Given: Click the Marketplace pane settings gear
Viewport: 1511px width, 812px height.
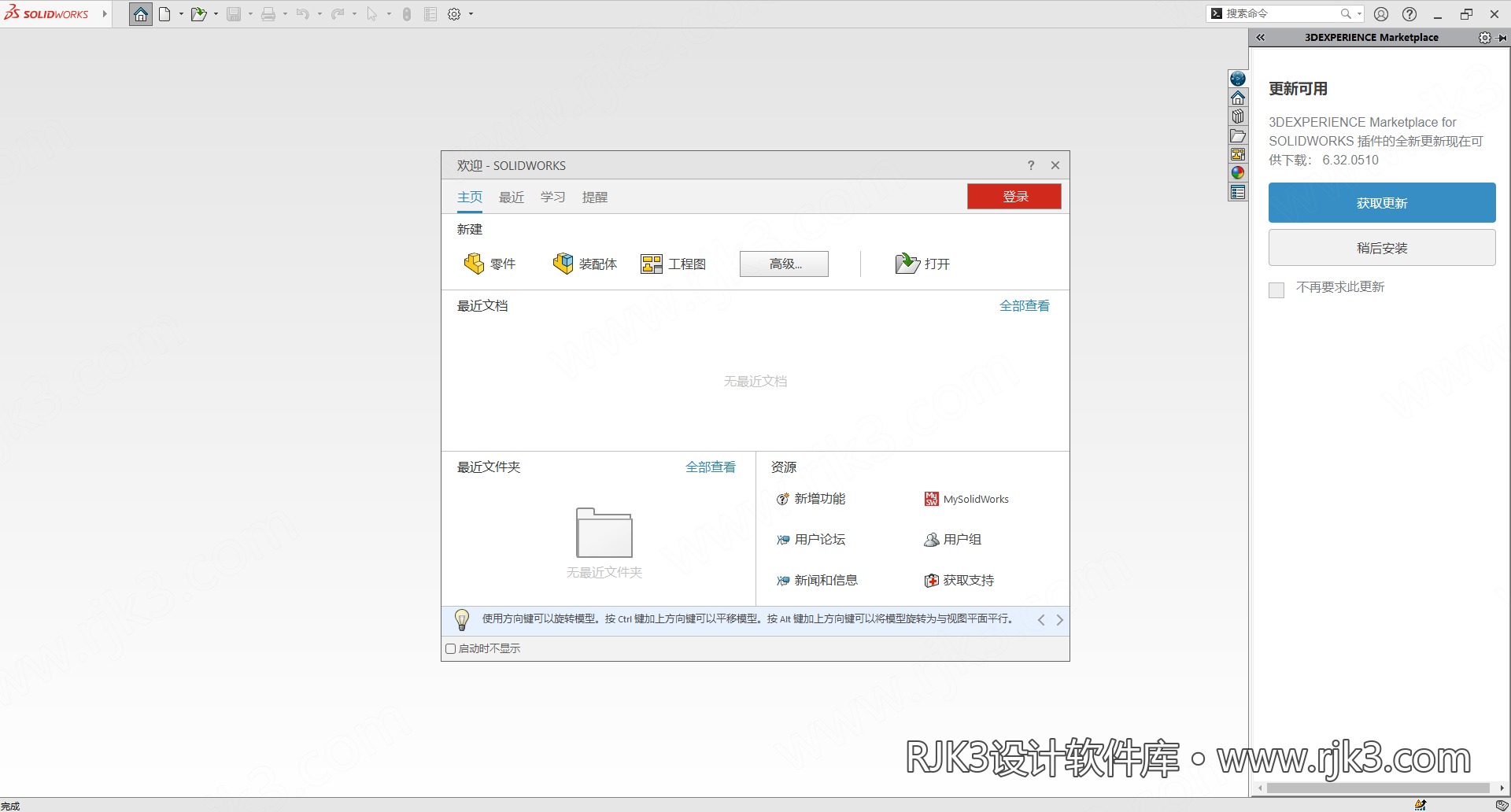Looking at the screenshot, I should point(1484,38).
